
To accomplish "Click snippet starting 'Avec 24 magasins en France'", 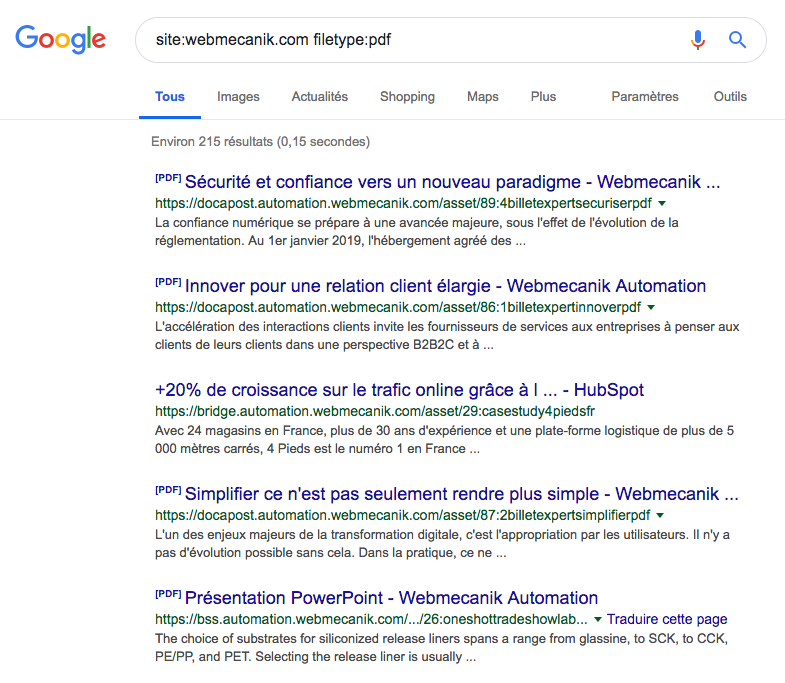I will pos(444,440).
